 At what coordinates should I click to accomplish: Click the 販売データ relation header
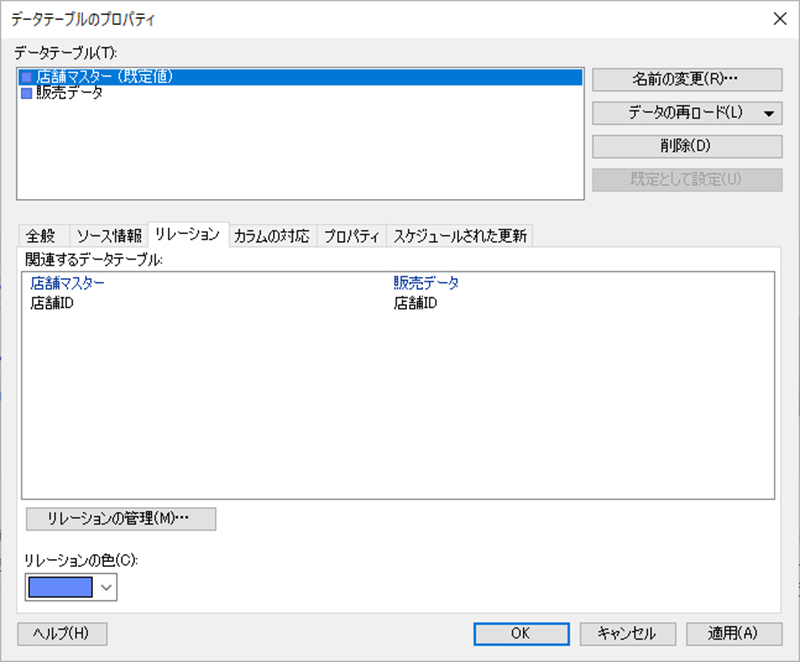coord(426,283)
